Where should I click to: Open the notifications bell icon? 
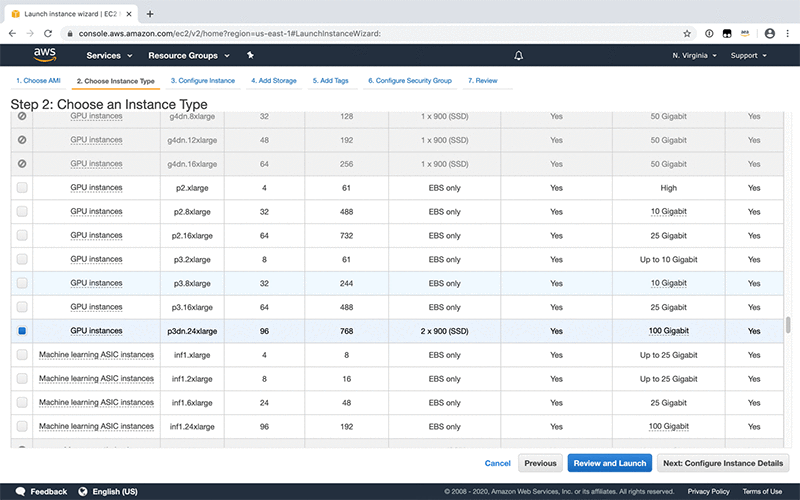pyautogui.click(x=518, y=55)
